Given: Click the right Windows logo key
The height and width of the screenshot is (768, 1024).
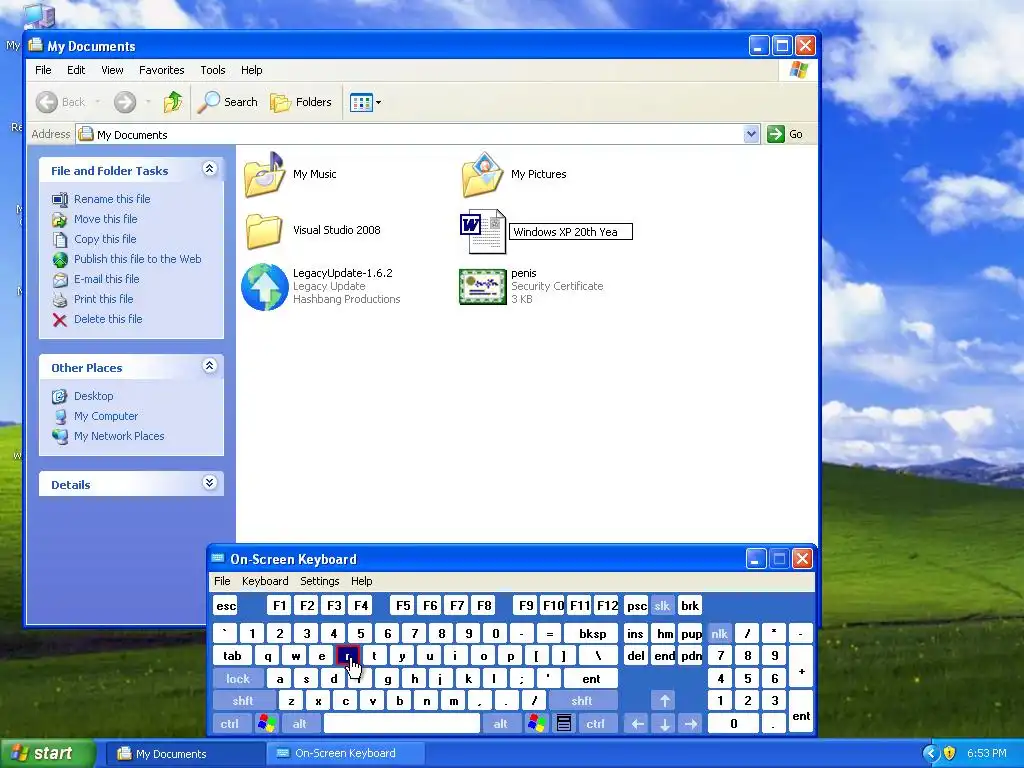Looking at the screenshot, I should [537, 724].
